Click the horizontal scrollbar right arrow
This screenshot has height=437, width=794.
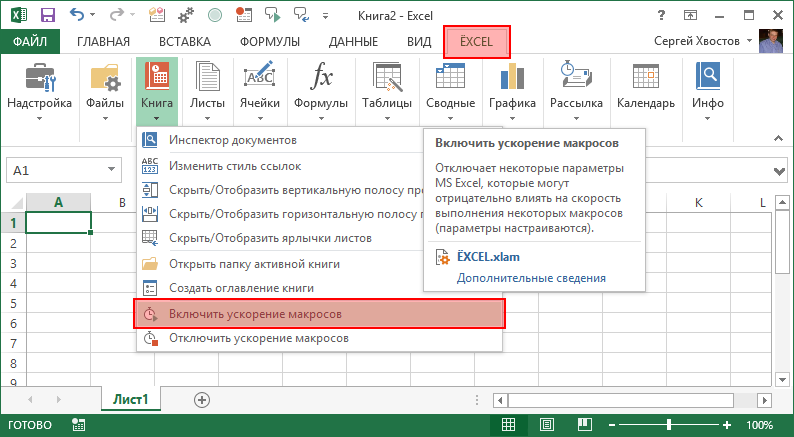click(765, 400)
